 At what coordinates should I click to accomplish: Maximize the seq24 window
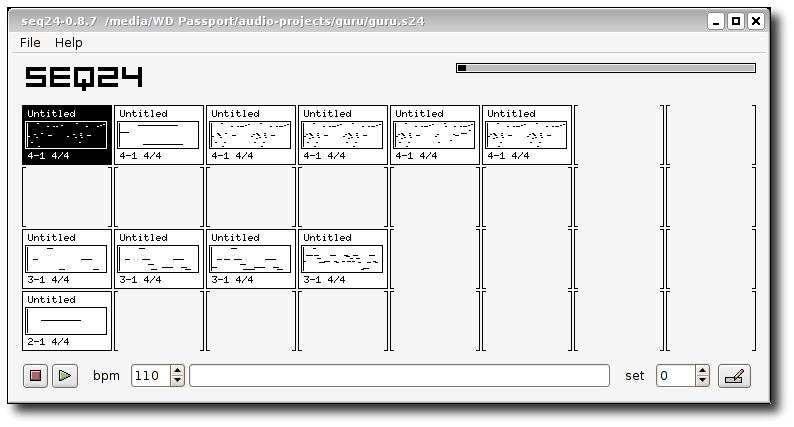click(x=736, y=21)
